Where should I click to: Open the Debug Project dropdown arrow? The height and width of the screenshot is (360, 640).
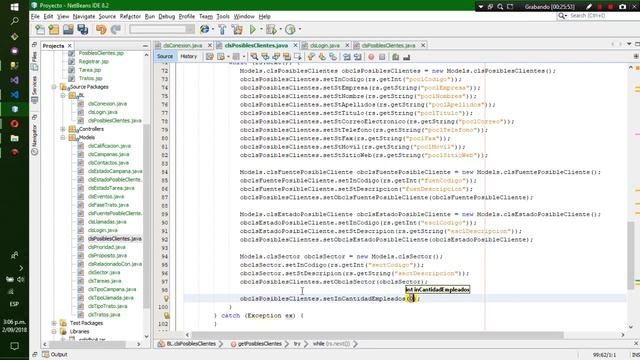pyautogui.click(x=280, y=29)
